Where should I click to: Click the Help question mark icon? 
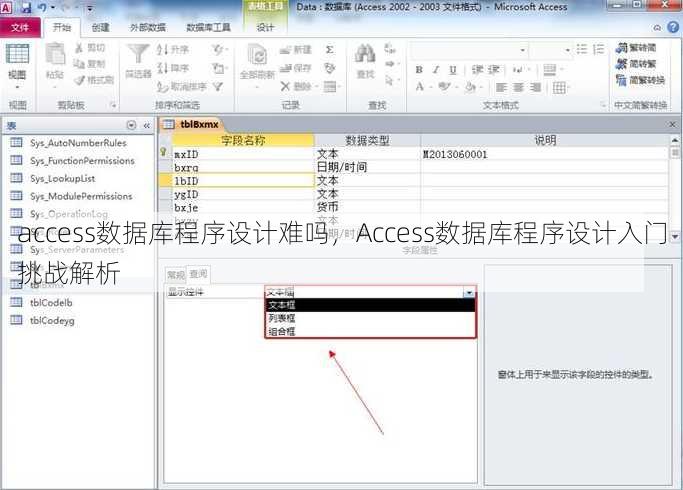click(x=673, y=27)
